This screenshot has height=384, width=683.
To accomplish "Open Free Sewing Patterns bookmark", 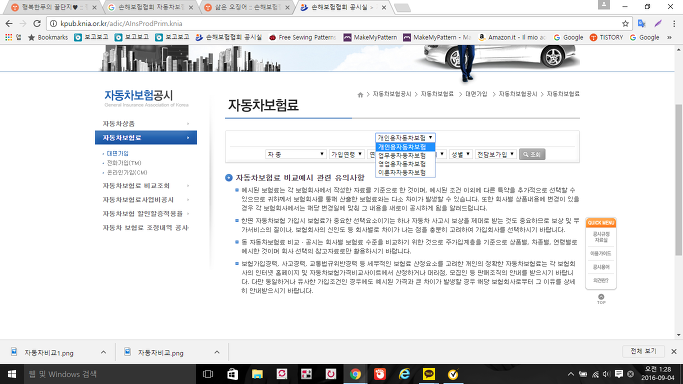I will click(303, 37).
